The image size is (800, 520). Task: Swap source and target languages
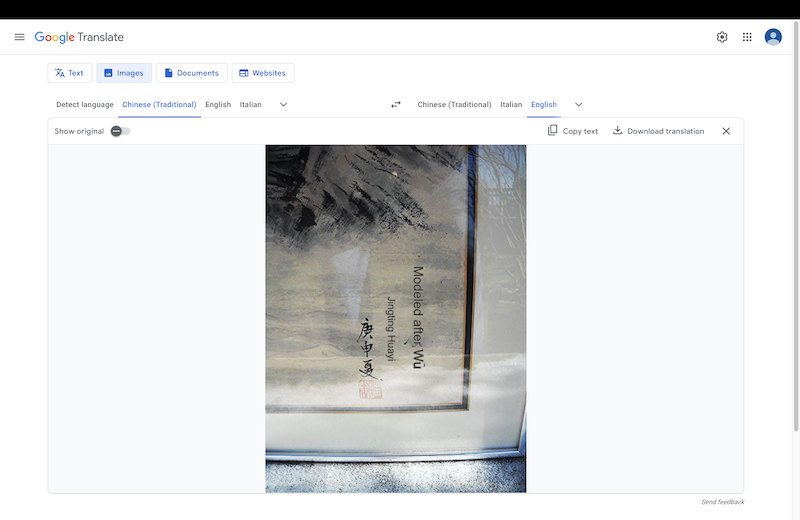pos(396,105)
